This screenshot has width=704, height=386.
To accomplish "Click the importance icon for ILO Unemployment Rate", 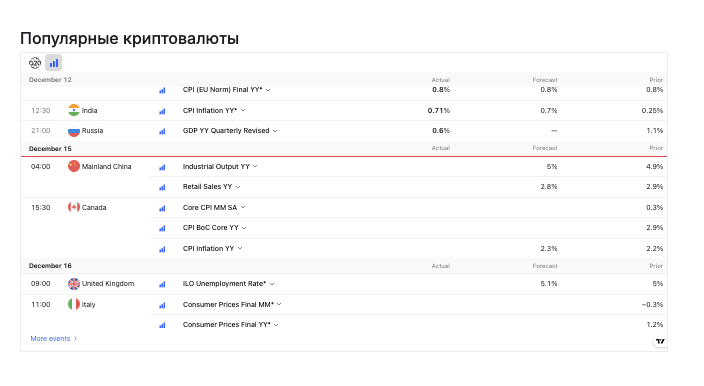I will pyautogui.click(x=162, y=284).
